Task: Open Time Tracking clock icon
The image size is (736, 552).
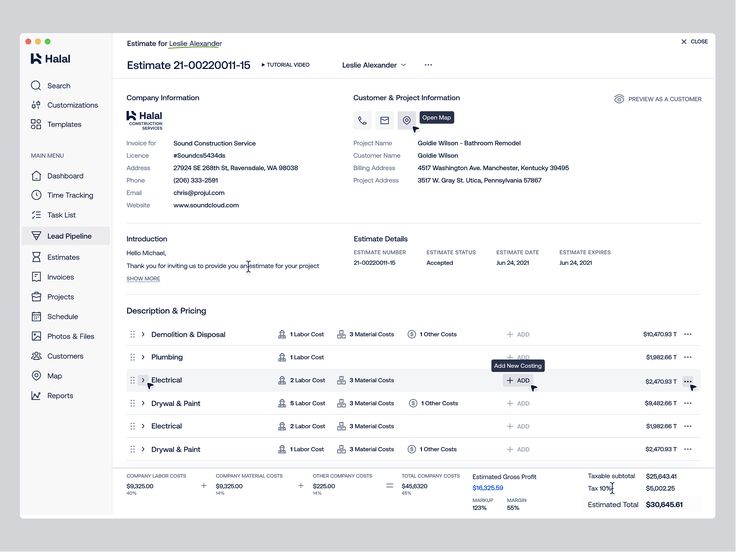Action: pyautogui.click(x=36, y=195)
